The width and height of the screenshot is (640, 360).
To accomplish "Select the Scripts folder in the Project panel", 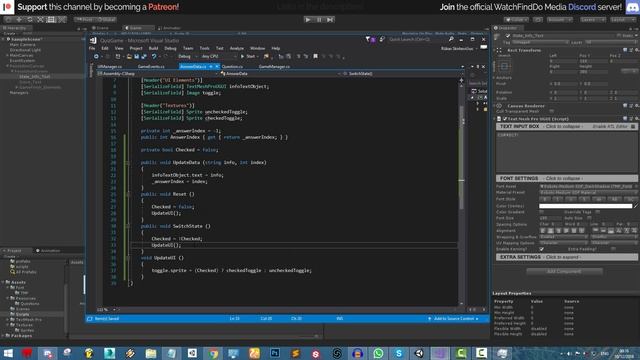I will [22, 314].
